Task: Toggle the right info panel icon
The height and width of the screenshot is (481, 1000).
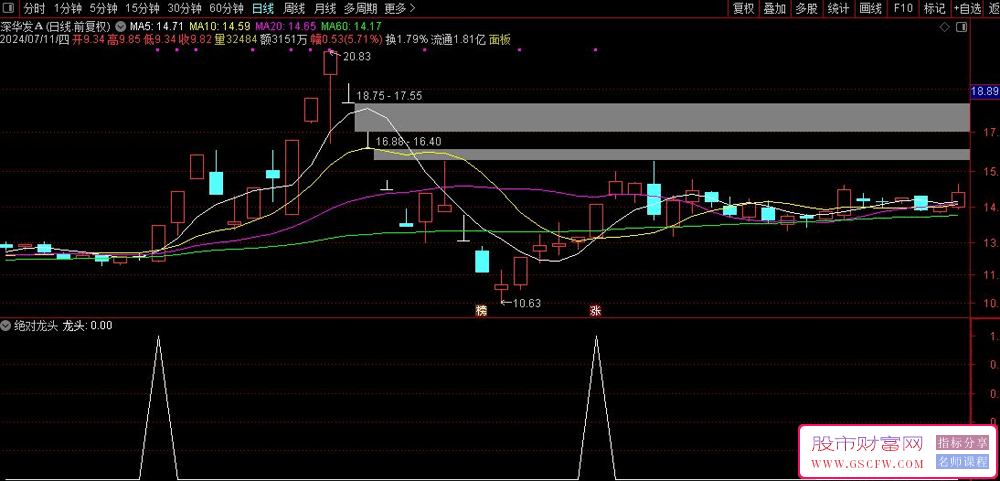Action: point(962,27)
